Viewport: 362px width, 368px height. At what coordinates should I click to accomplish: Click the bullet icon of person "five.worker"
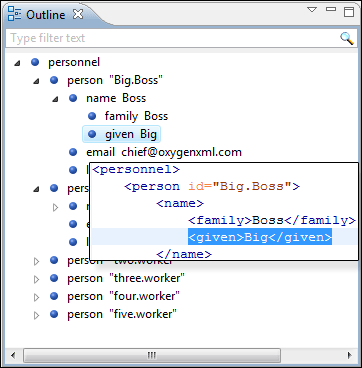point(54,314)
